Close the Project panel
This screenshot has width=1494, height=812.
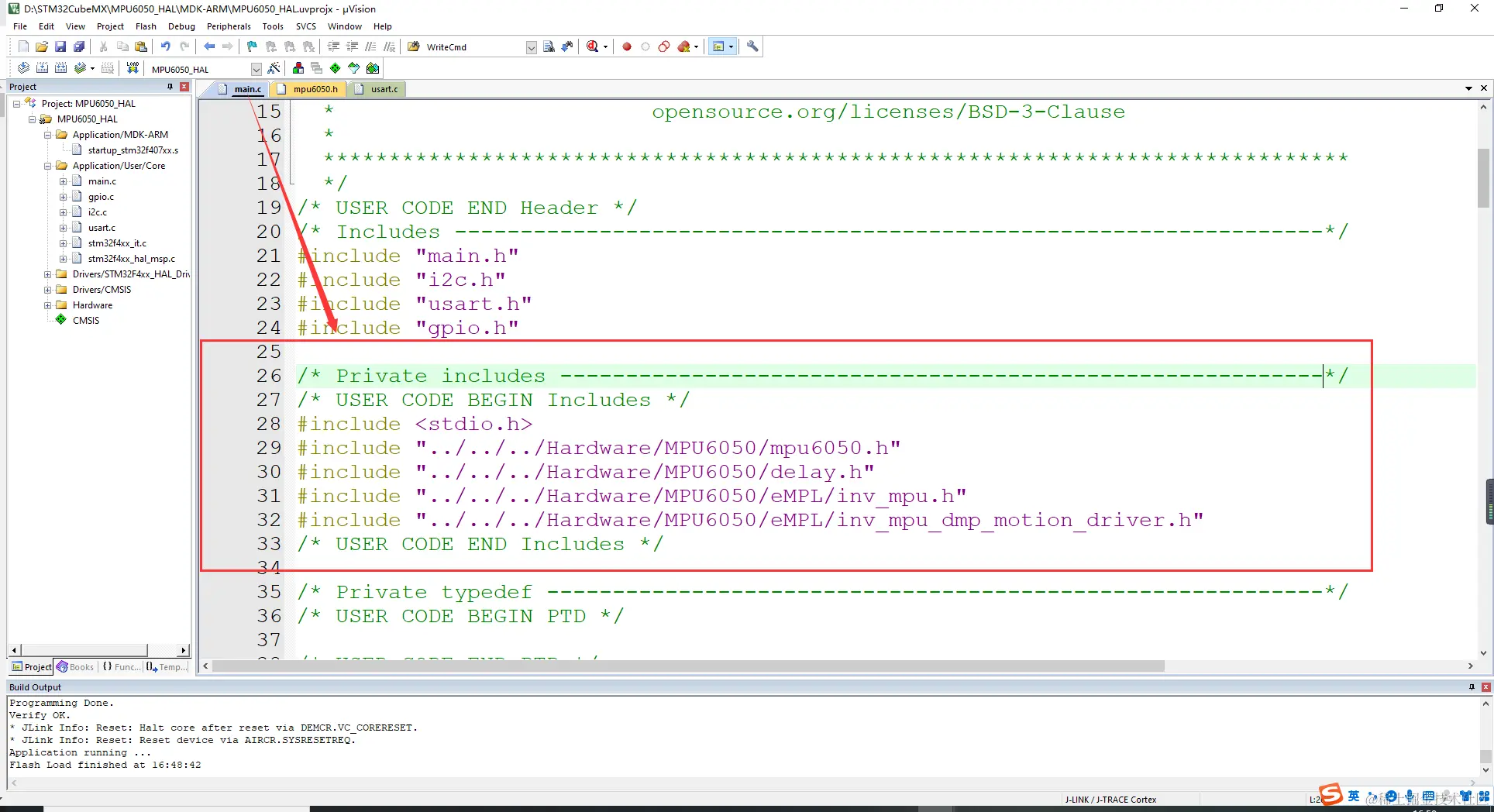[x=184, y=87]
